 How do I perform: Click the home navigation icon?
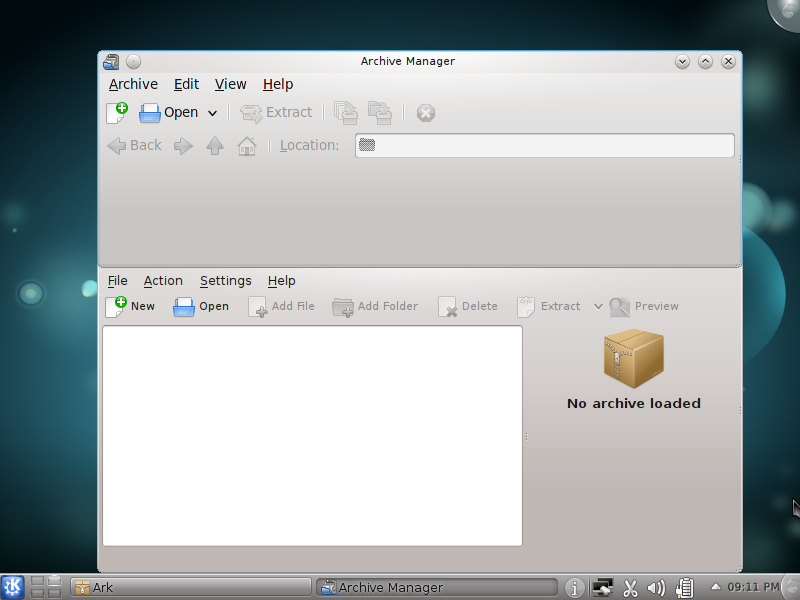[x=247, y=146]
